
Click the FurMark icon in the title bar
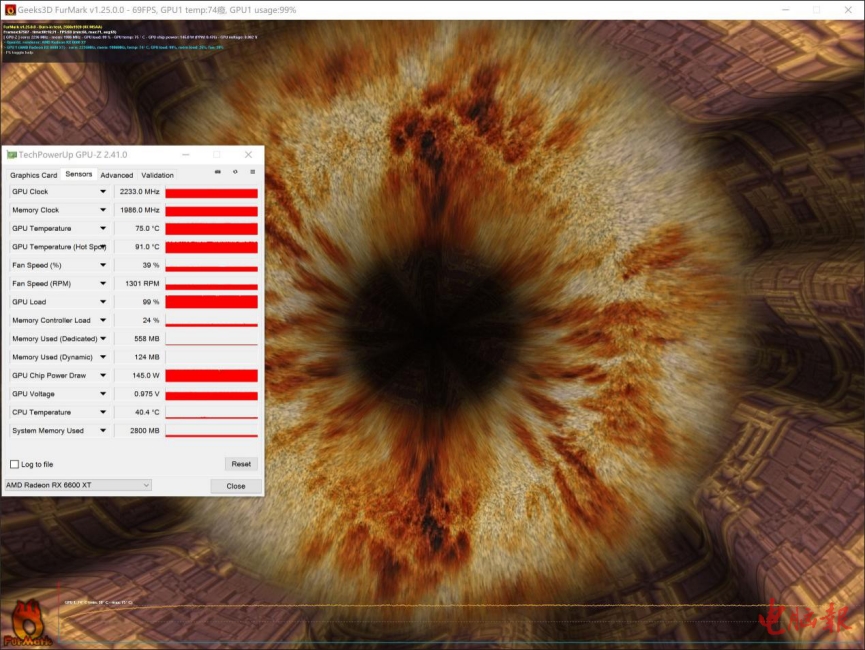[10, 10]
